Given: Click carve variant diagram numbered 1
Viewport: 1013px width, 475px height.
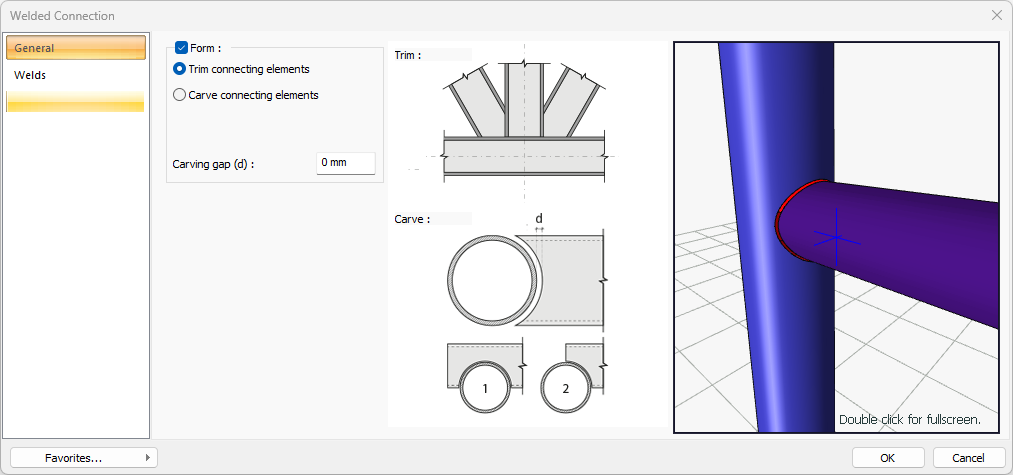Looking at the screenshot, I should point(485,380).
